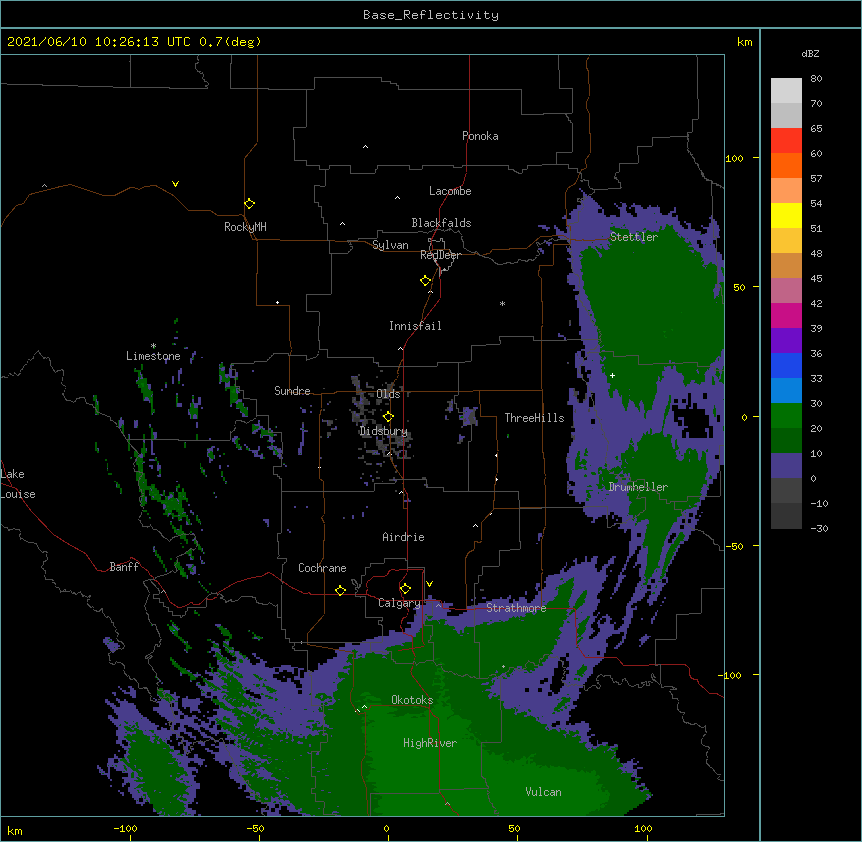
Task: Click the HighRiver label
Action: (430, 743)
